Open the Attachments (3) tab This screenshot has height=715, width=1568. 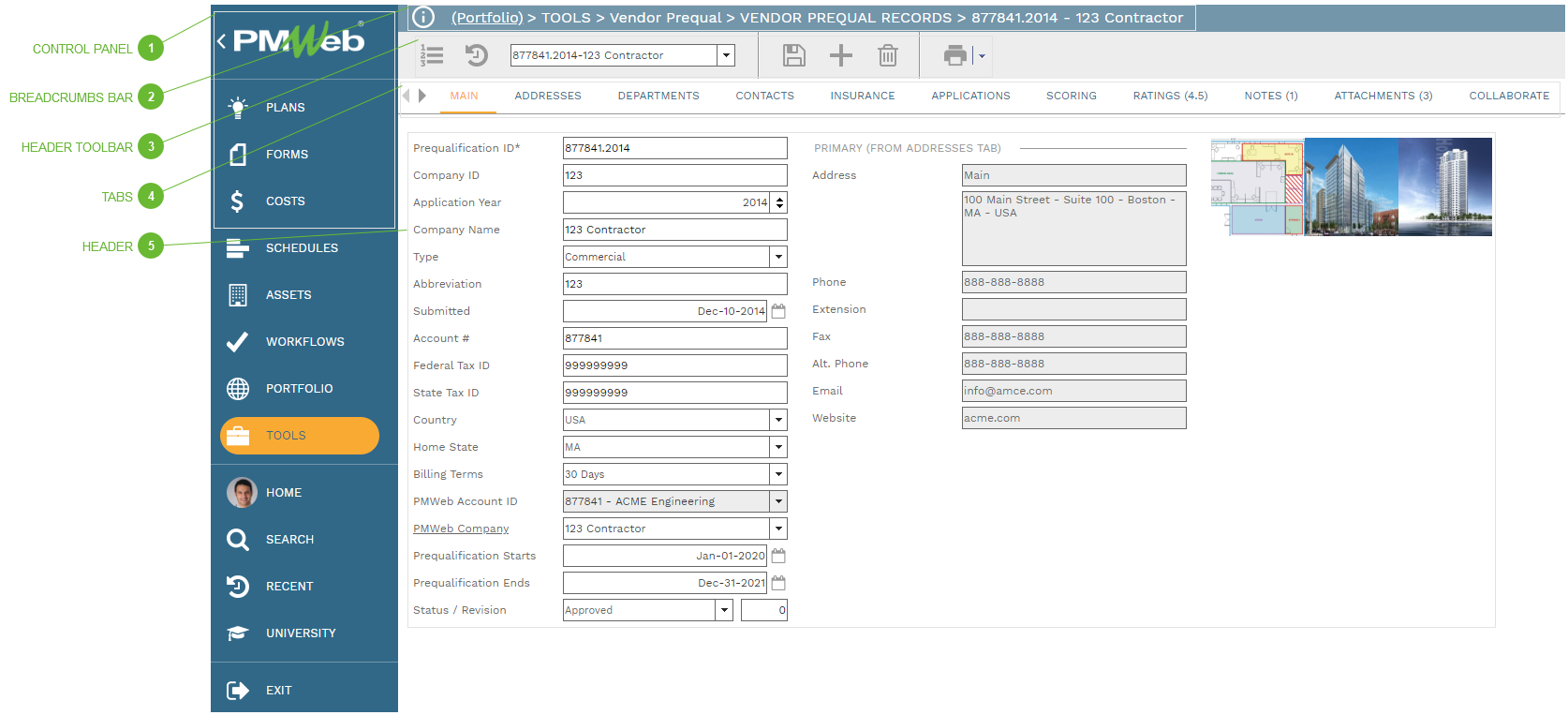(1383, 96)
